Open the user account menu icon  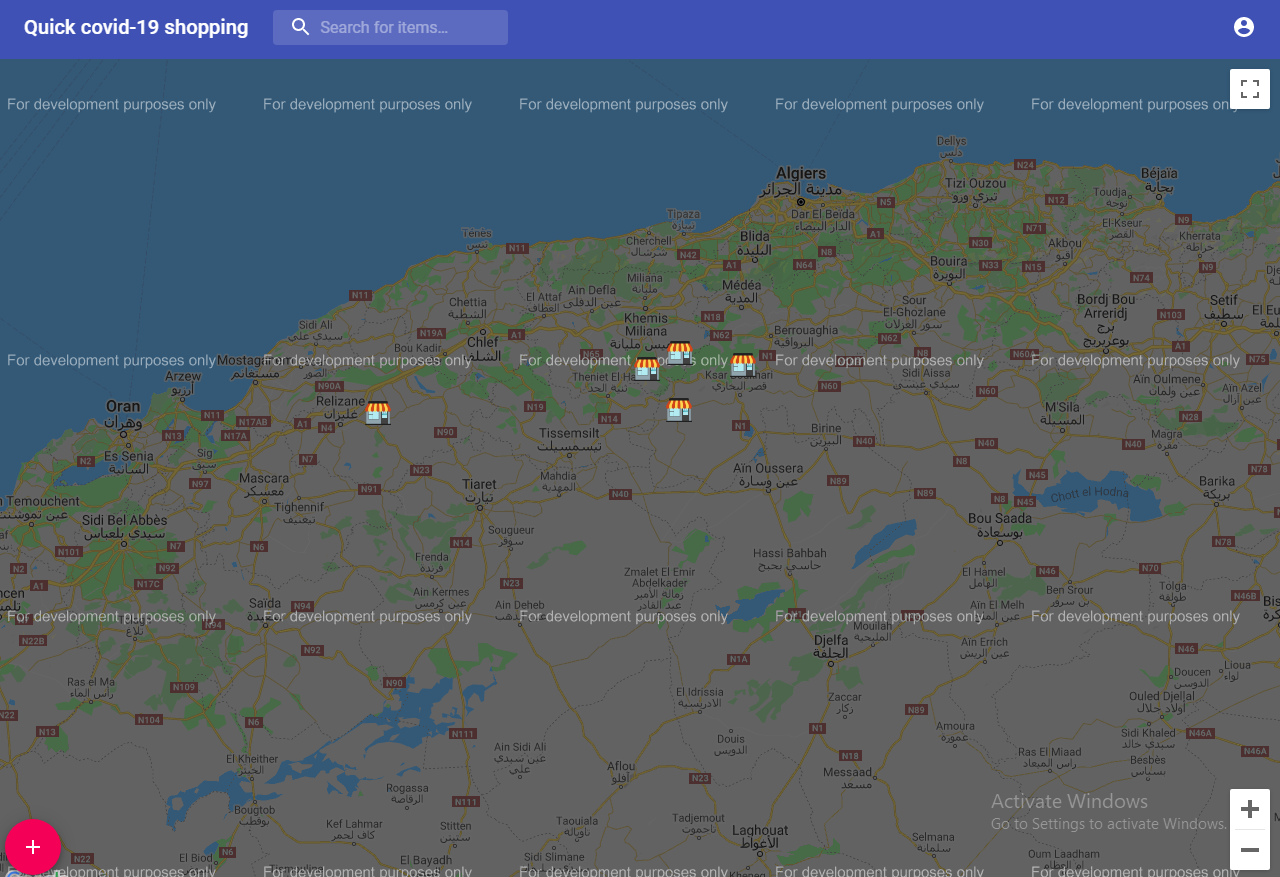[x=1244, y=27]
